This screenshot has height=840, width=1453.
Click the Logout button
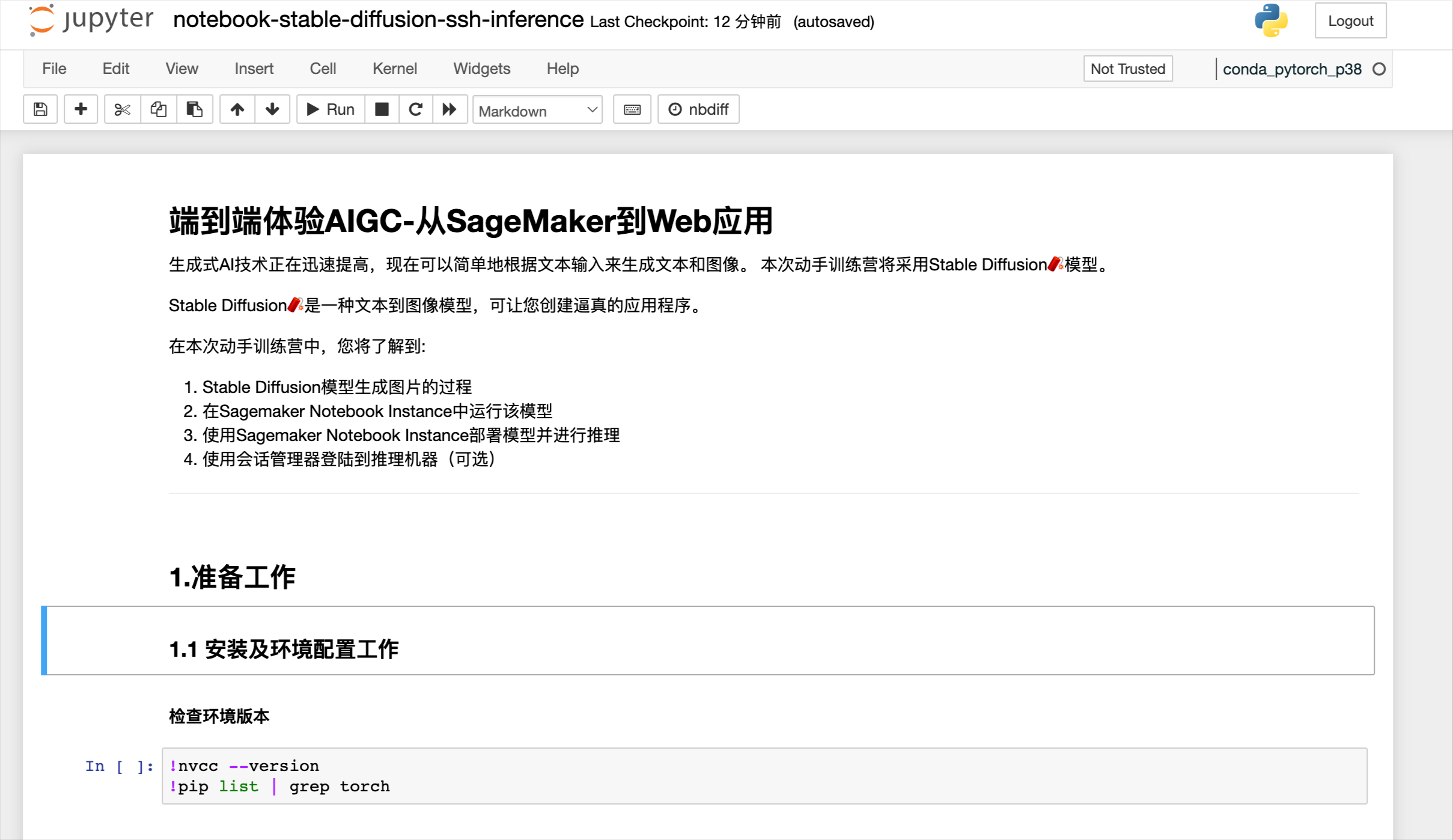tap(1350, 21)
